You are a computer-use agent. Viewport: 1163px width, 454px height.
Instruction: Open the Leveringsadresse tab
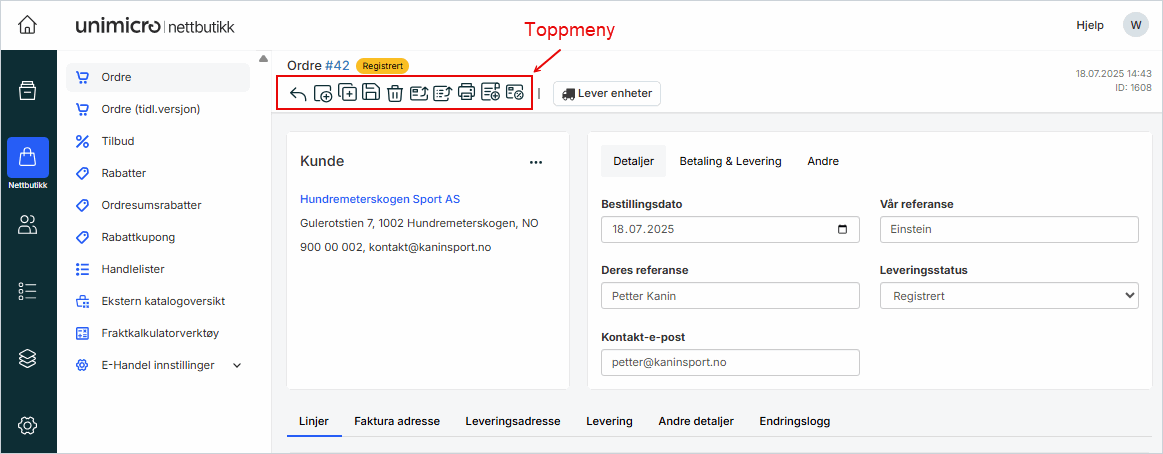512,422
